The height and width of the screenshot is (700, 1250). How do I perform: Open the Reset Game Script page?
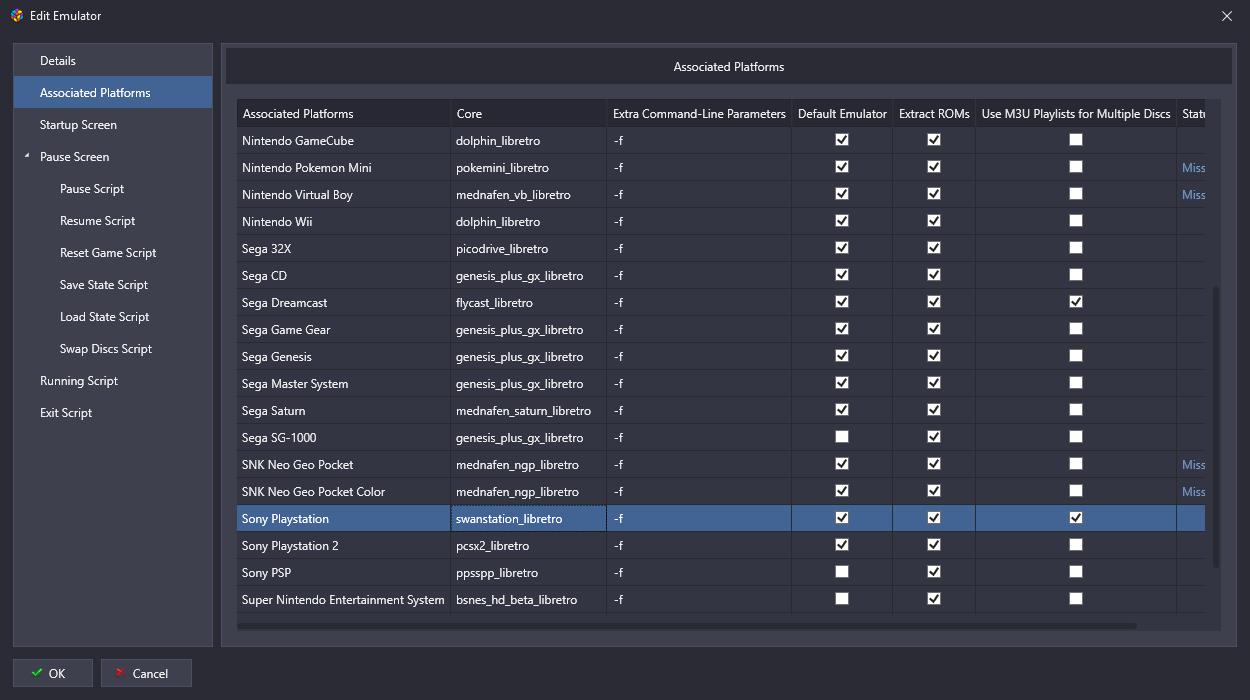click(113, 253)
